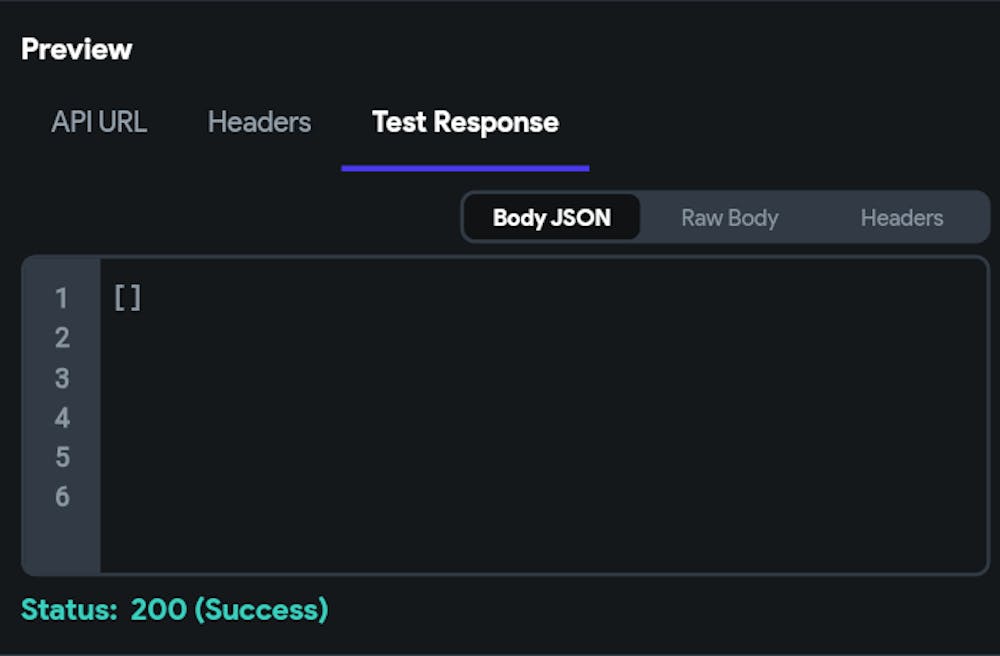Select line number 6 in the gutter
Screen dimensions: 1000x656
point(62,497)
